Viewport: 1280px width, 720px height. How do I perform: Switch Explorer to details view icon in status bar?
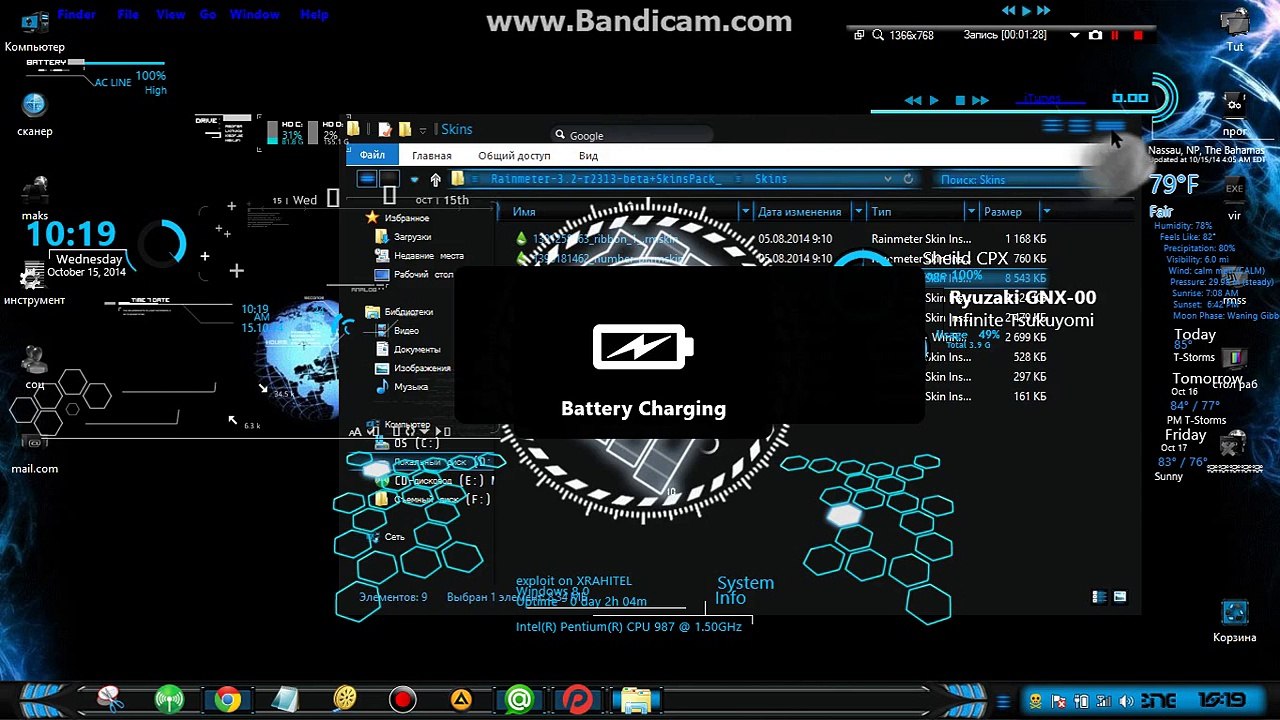pos(1100,597)
